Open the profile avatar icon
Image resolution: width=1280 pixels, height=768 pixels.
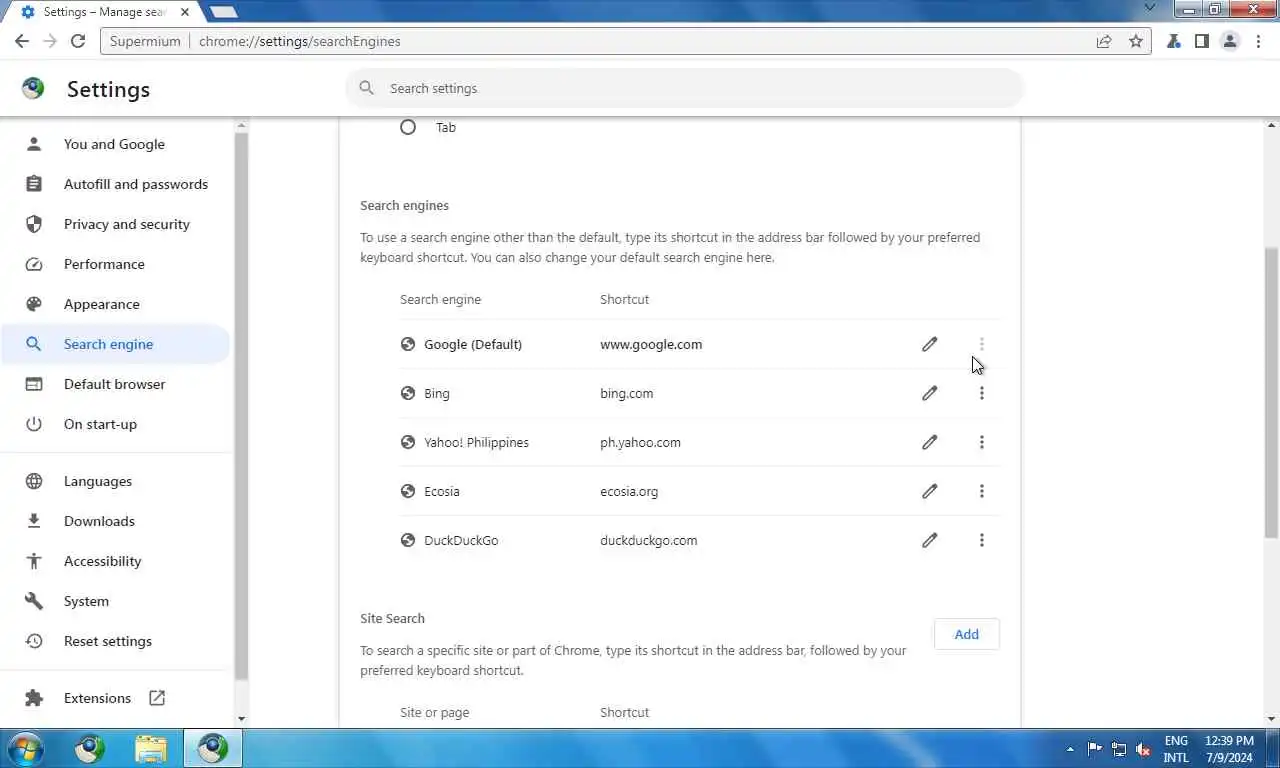(1230, 41)
